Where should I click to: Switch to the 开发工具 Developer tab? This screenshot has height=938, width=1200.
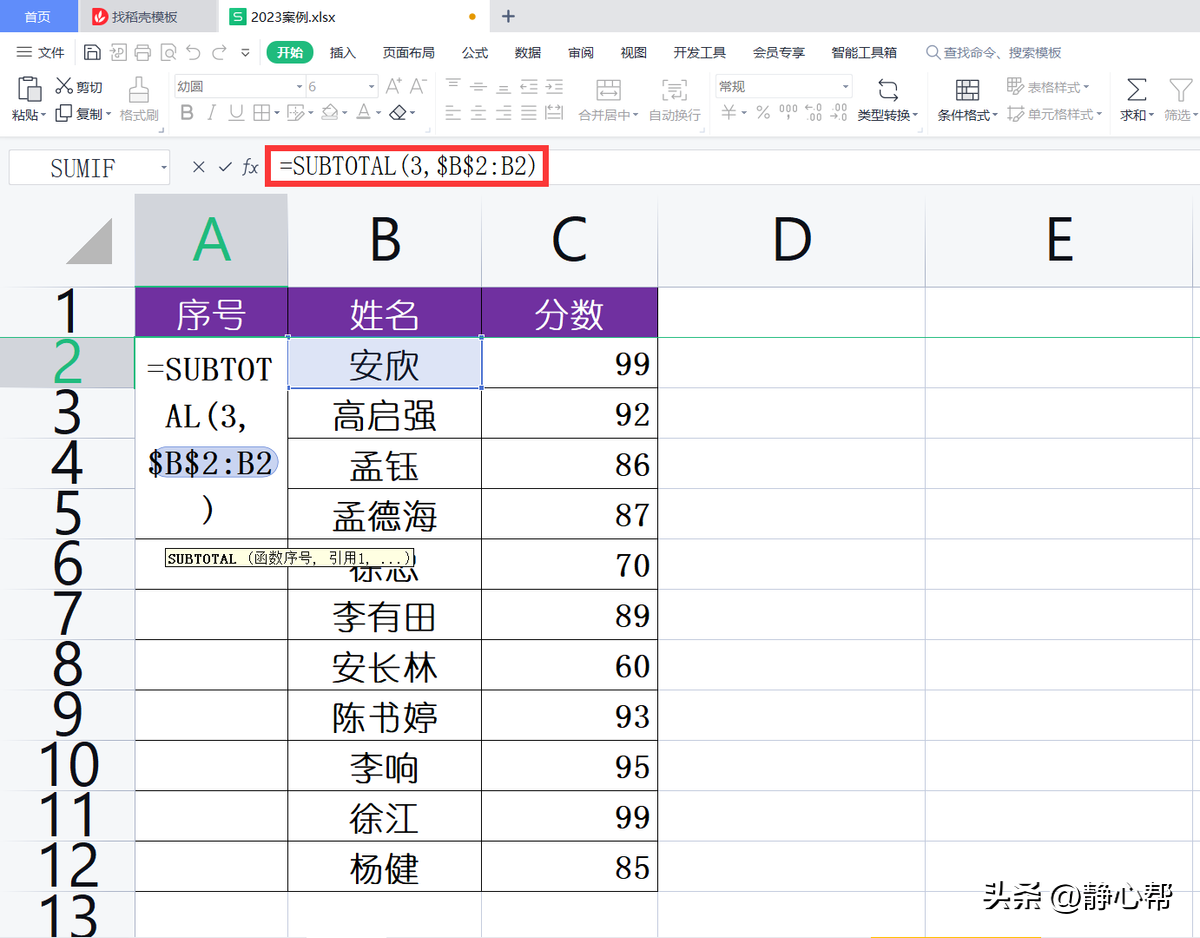(700, 52)
